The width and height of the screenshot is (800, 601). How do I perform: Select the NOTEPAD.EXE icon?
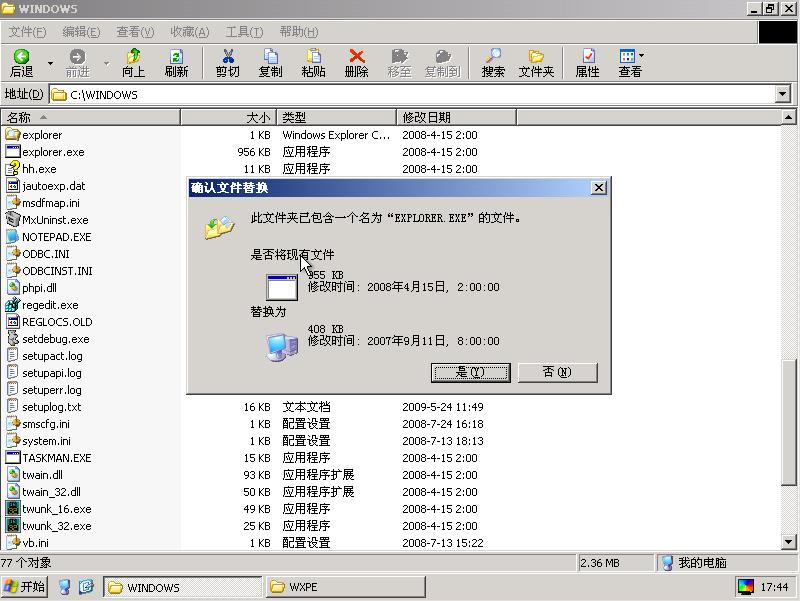[13, 237]
